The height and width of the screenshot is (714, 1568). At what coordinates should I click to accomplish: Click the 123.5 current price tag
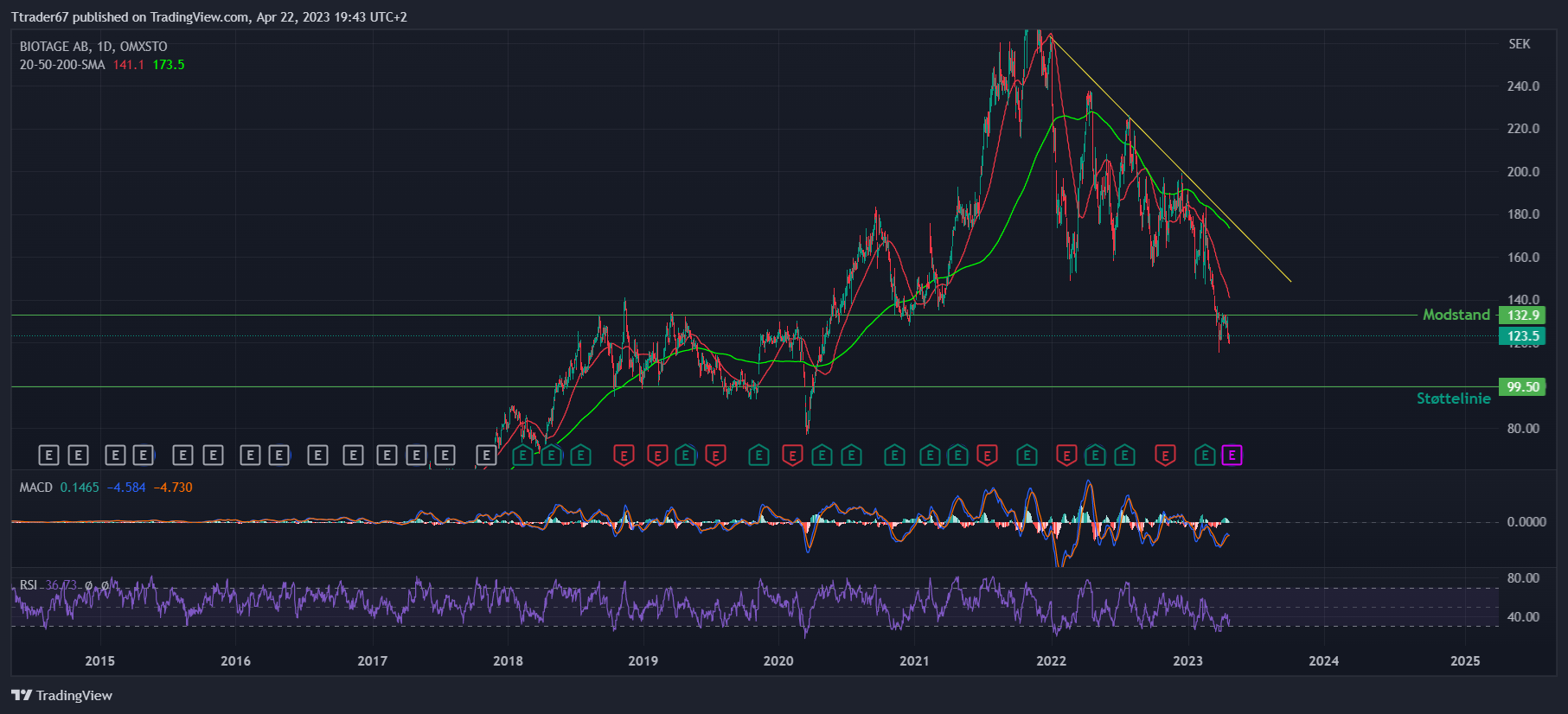coord(1522,336)
